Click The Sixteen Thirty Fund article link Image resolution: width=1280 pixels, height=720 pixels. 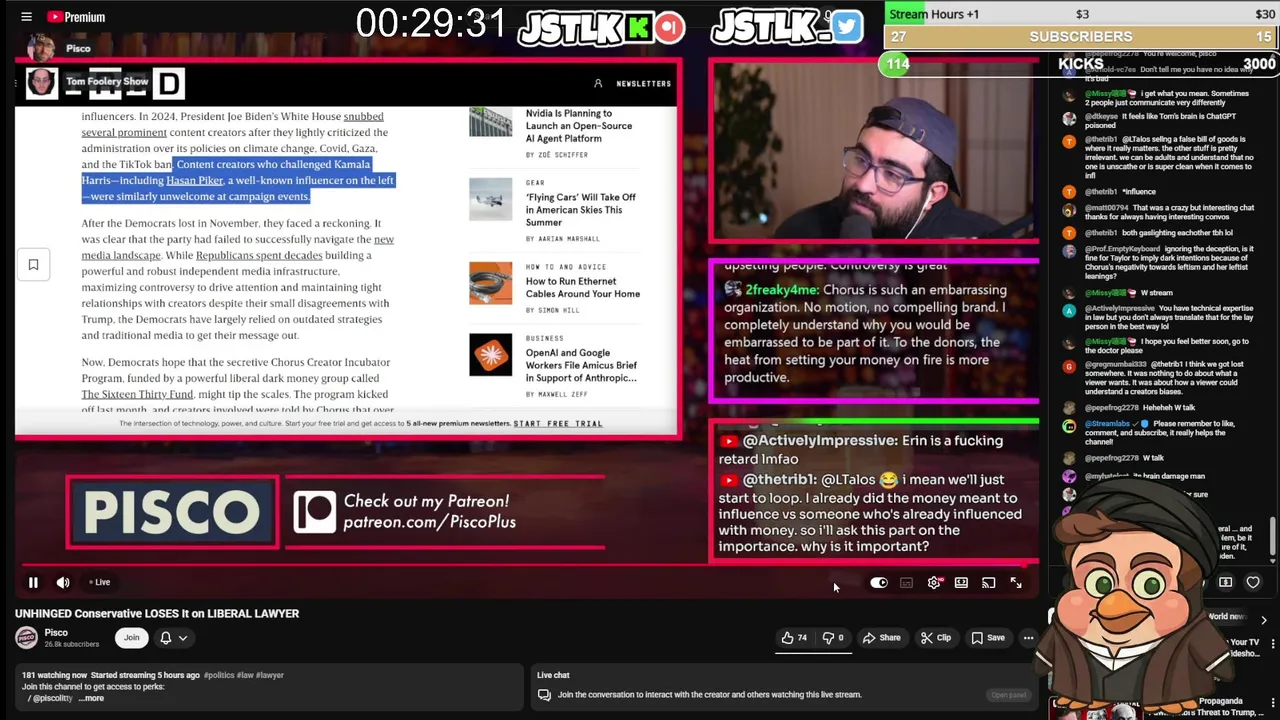137,394
